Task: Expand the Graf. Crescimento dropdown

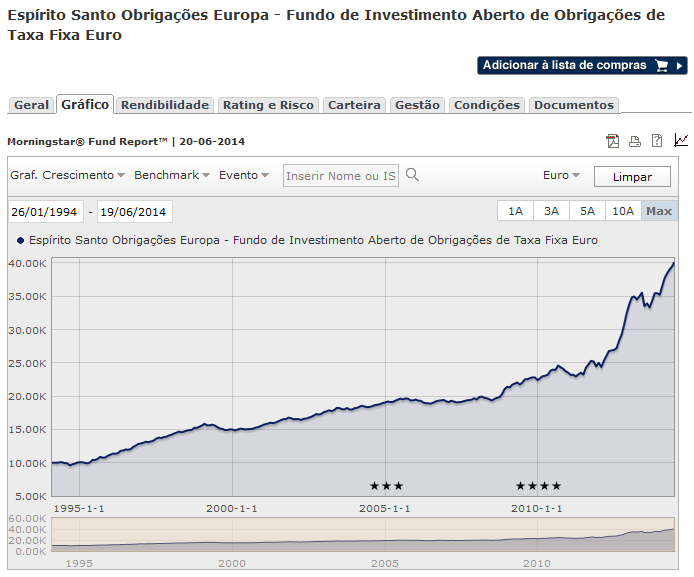Action: coord(67,175)
